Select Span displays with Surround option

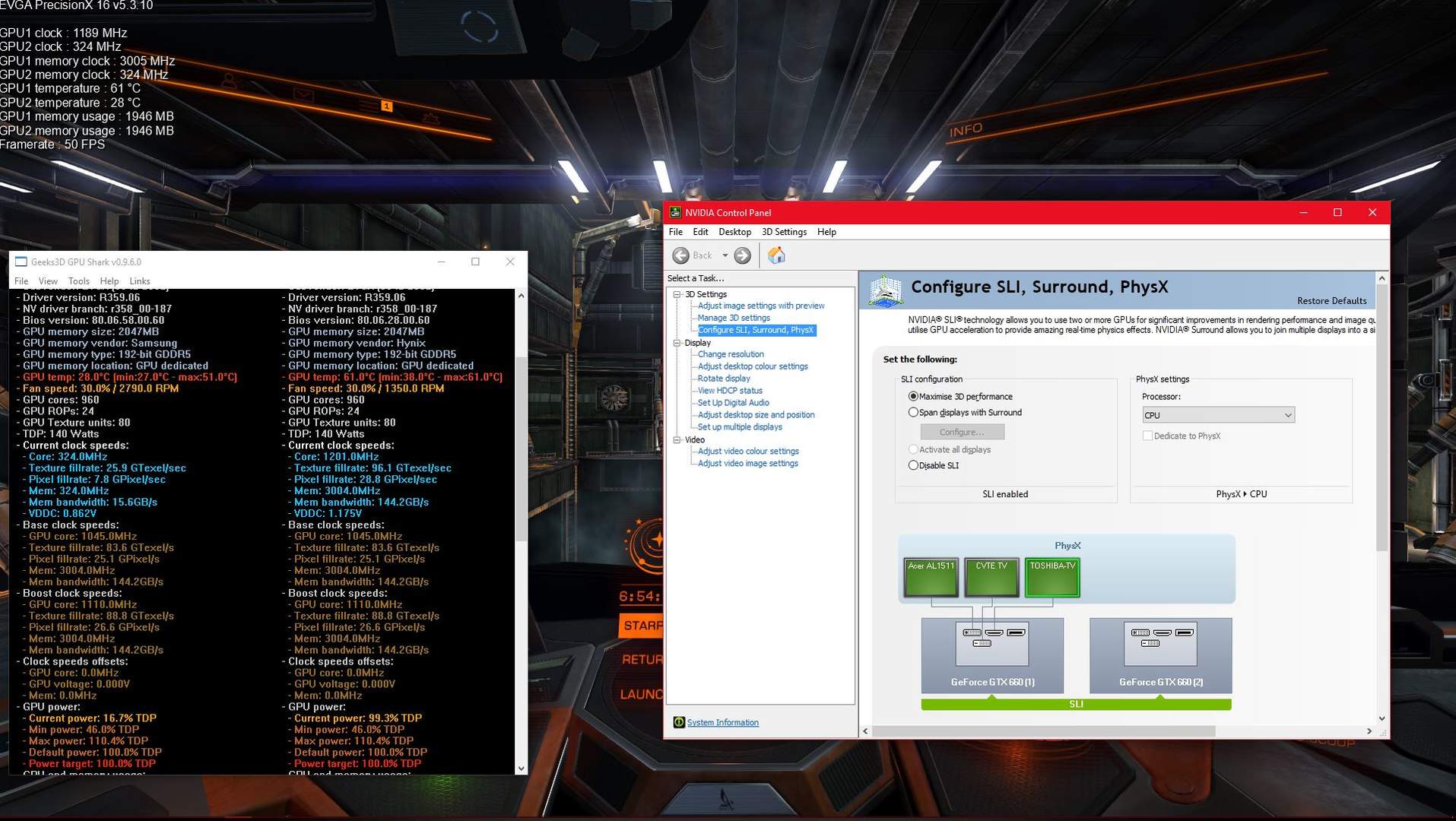(x=913, y=412)
